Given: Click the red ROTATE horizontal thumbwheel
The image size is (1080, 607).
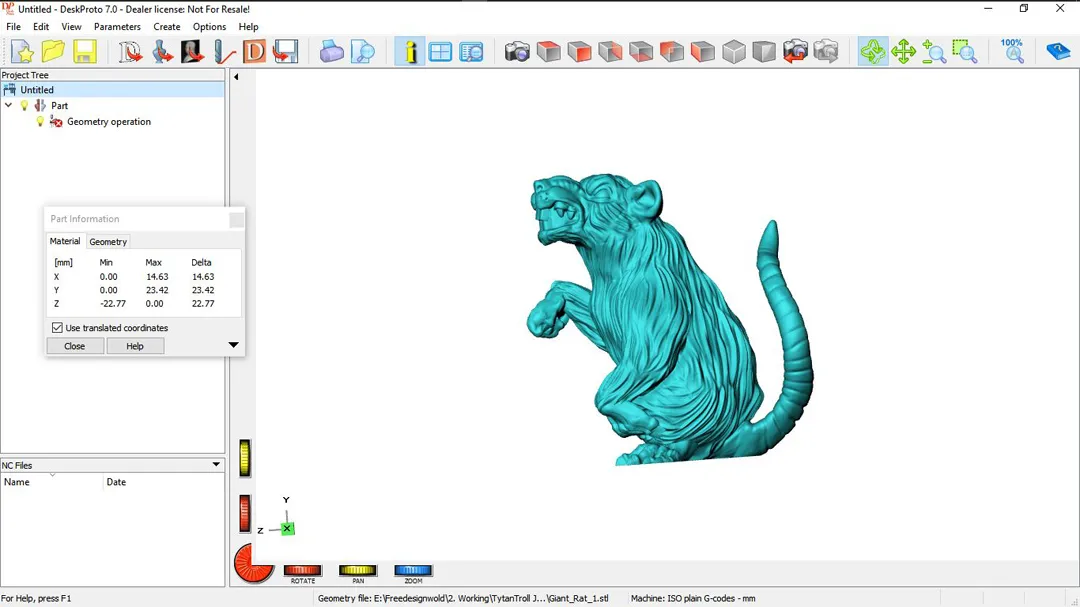Looking at the screenshot, I should click(x=302, y=570).
